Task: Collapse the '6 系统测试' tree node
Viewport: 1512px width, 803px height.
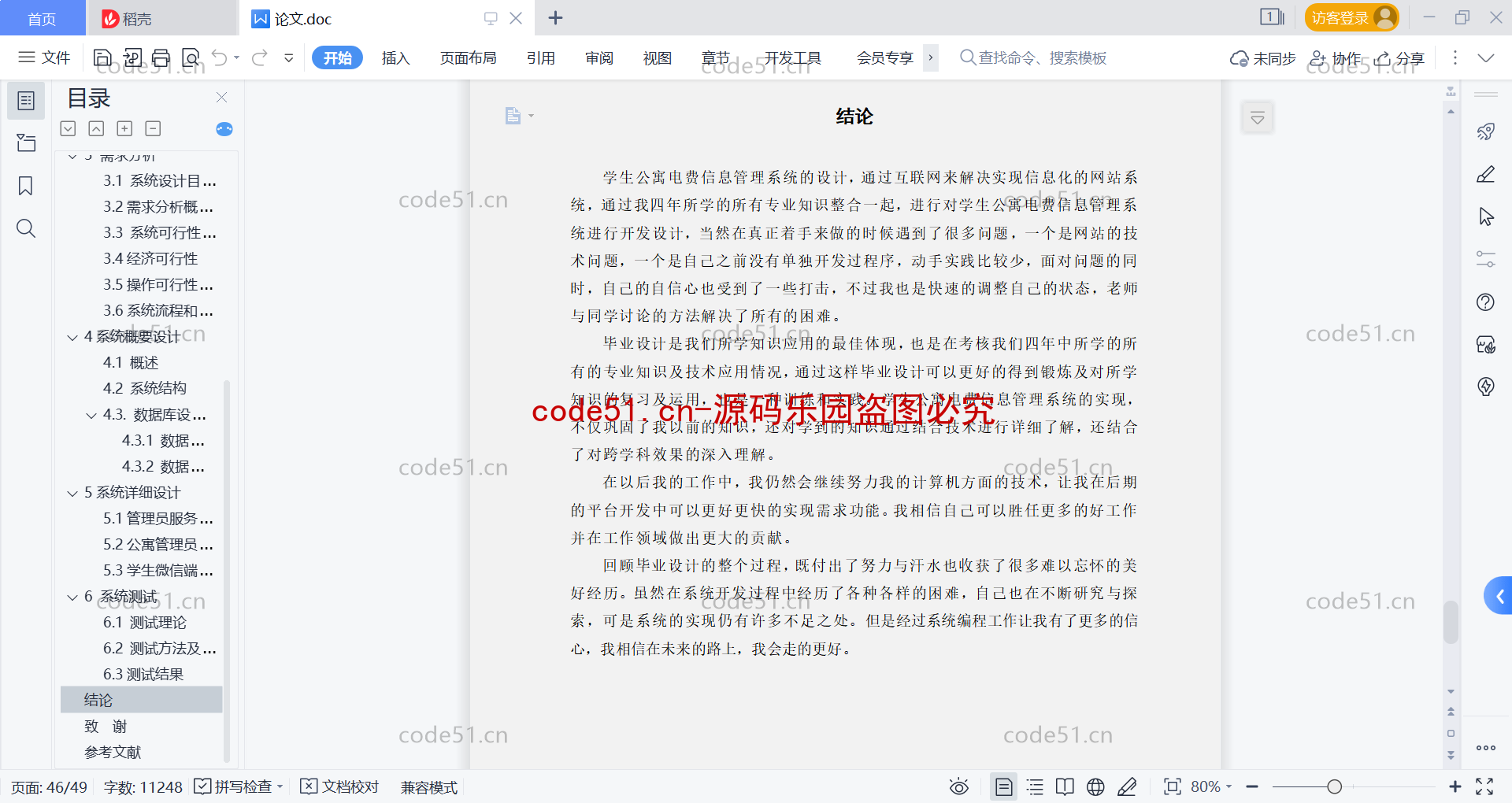Action: click(72, 598)
